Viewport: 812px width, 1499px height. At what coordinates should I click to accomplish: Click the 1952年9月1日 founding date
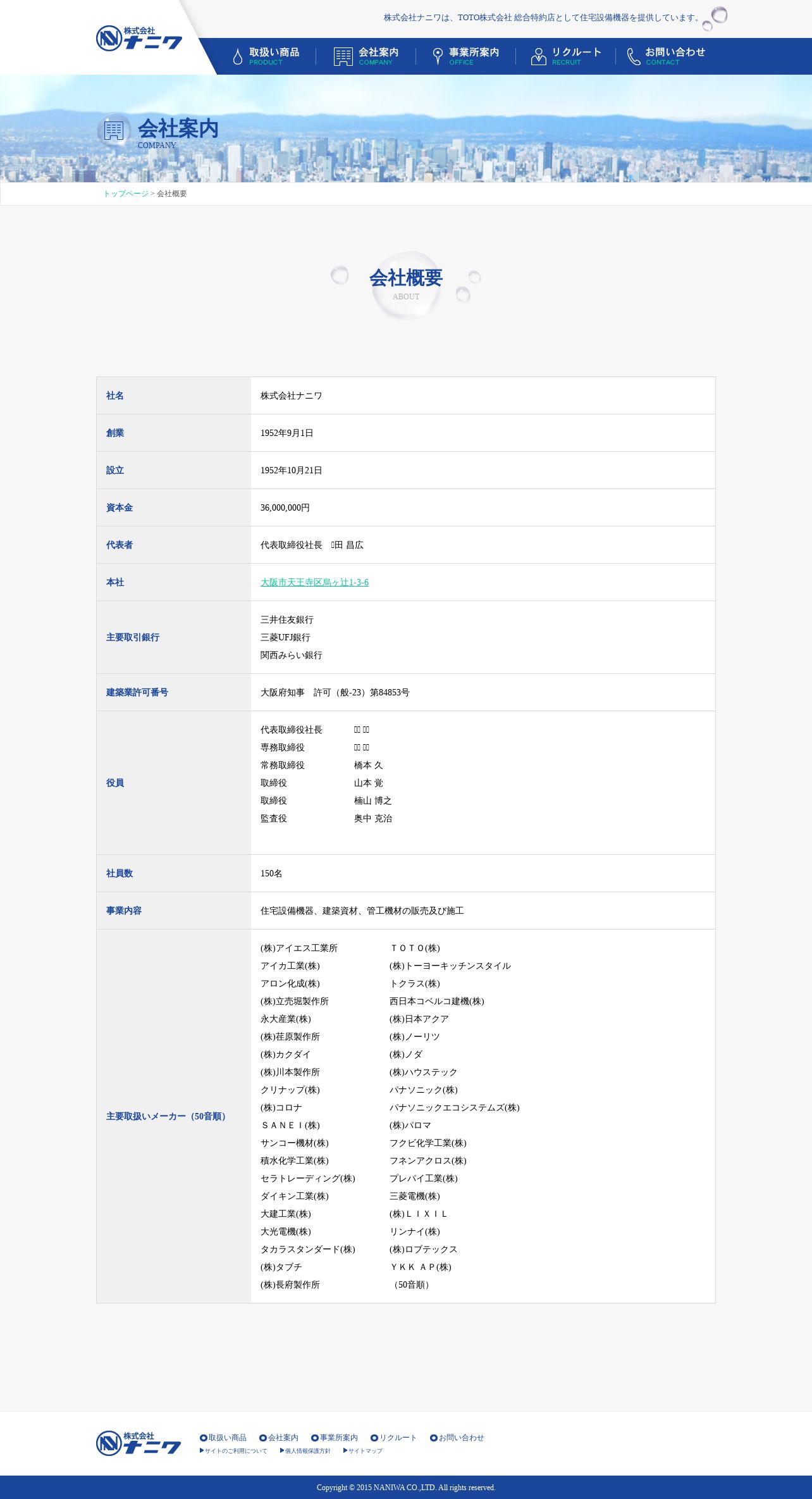coord(287,433)
